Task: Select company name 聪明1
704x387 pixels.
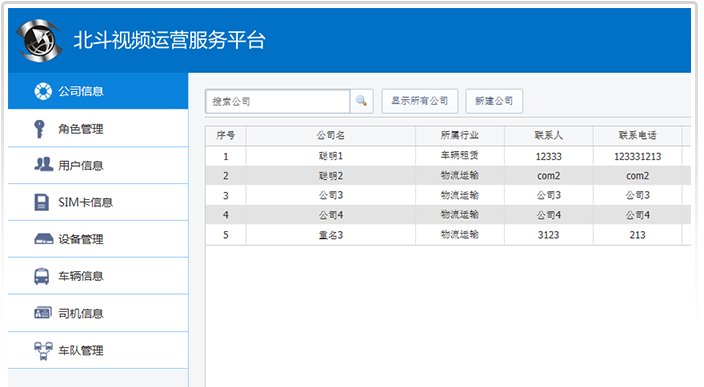Action: click(x=331, y=156)
